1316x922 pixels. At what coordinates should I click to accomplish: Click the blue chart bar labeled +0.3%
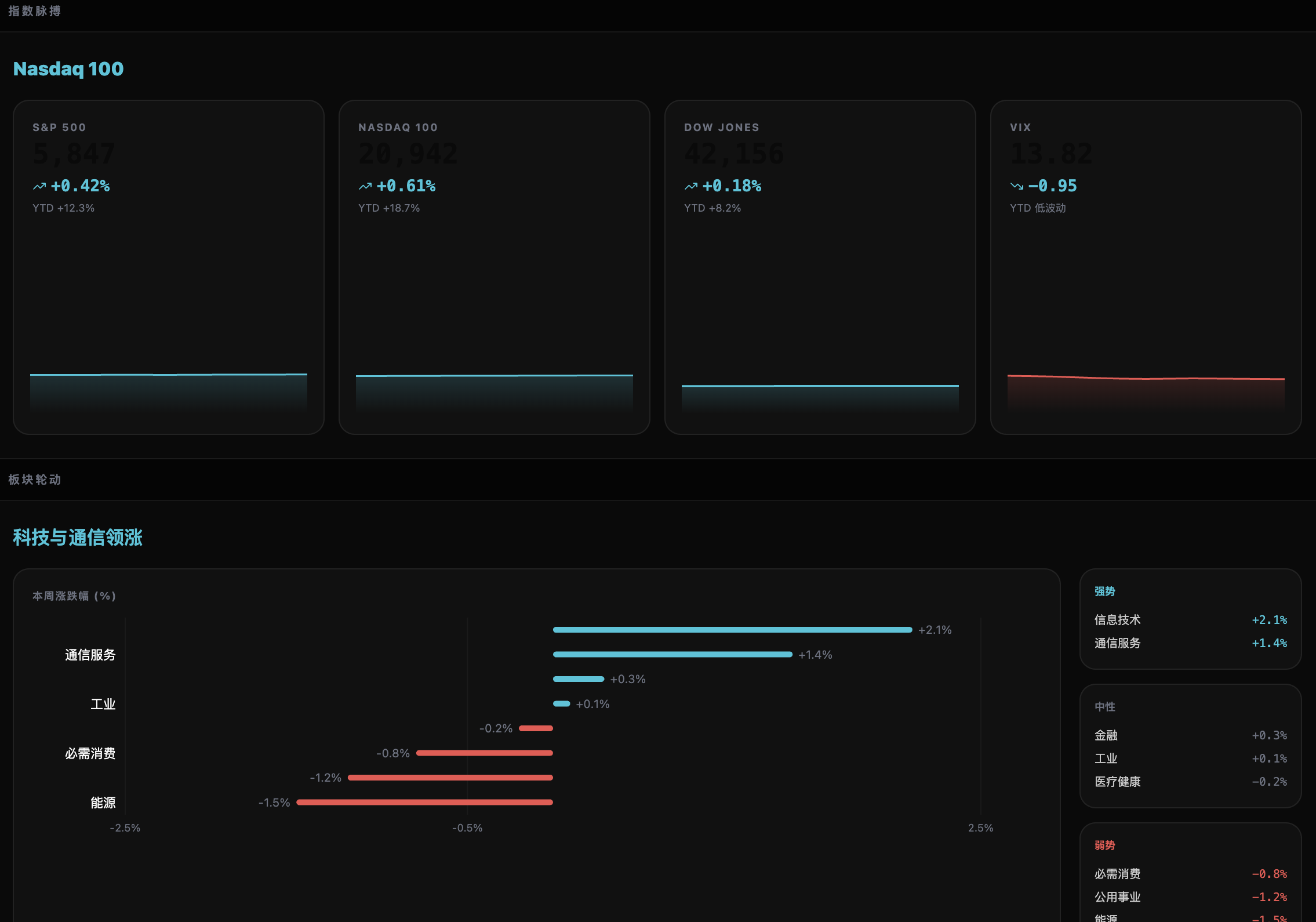(579, 679)
